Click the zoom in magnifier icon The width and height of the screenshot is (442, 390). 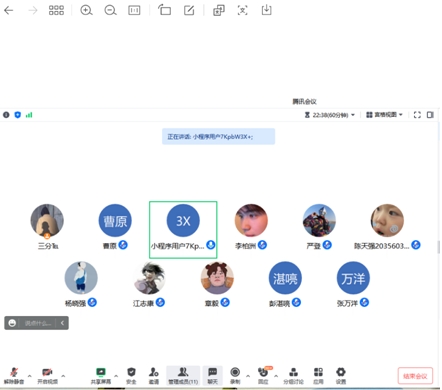(86, 10)
